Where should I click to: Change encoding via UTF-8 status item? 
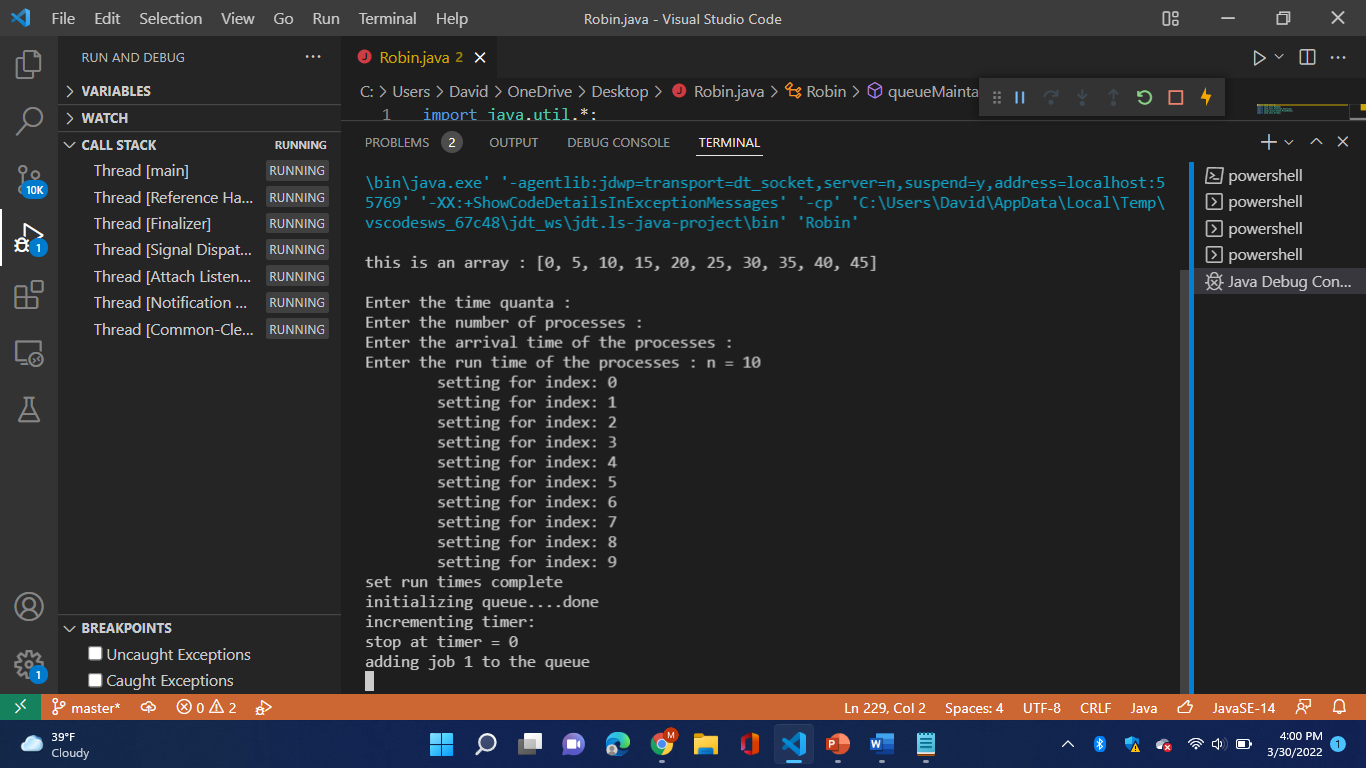pos(1042,707)
